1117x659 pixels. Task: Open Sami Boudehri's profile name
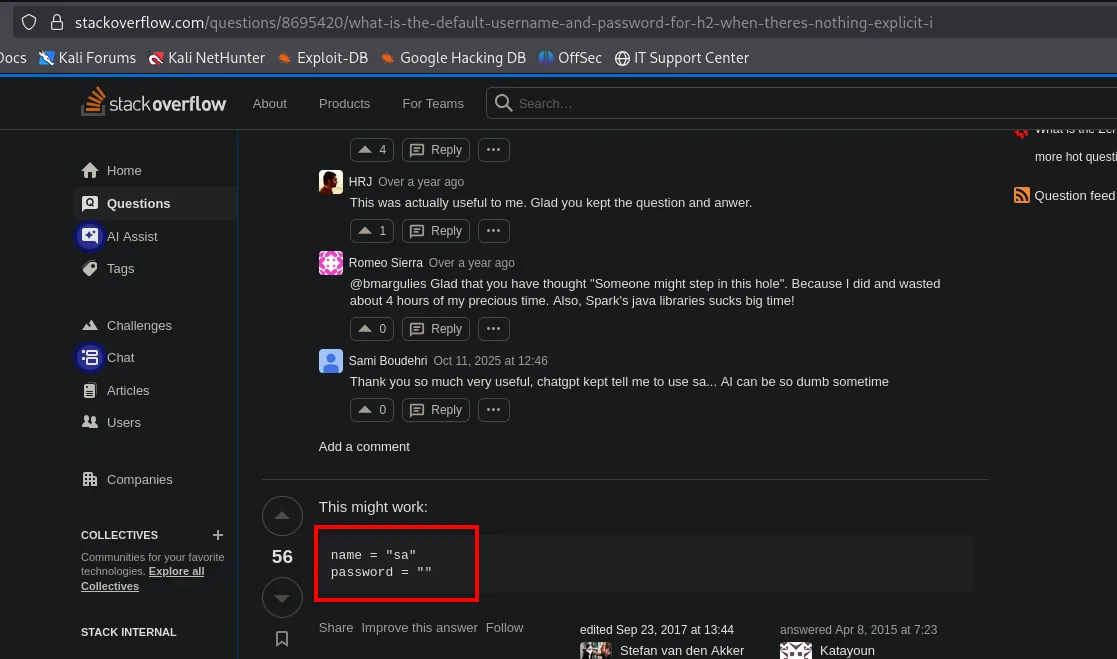[x=388, y=360]
